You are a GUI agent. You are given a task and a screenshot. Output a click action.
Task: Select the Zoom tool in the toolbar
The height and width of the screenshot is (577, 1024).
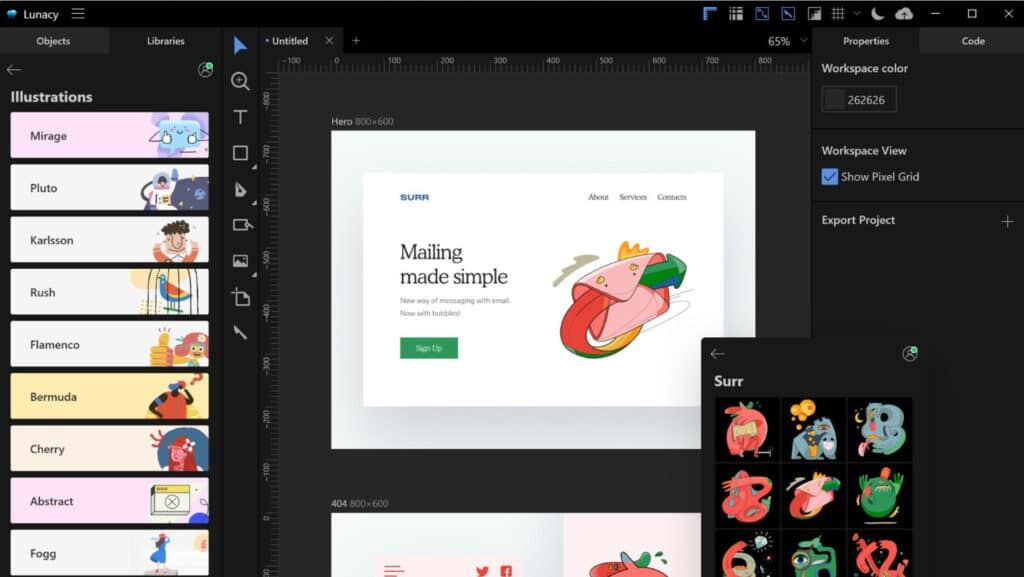click(x=240, y=81)
